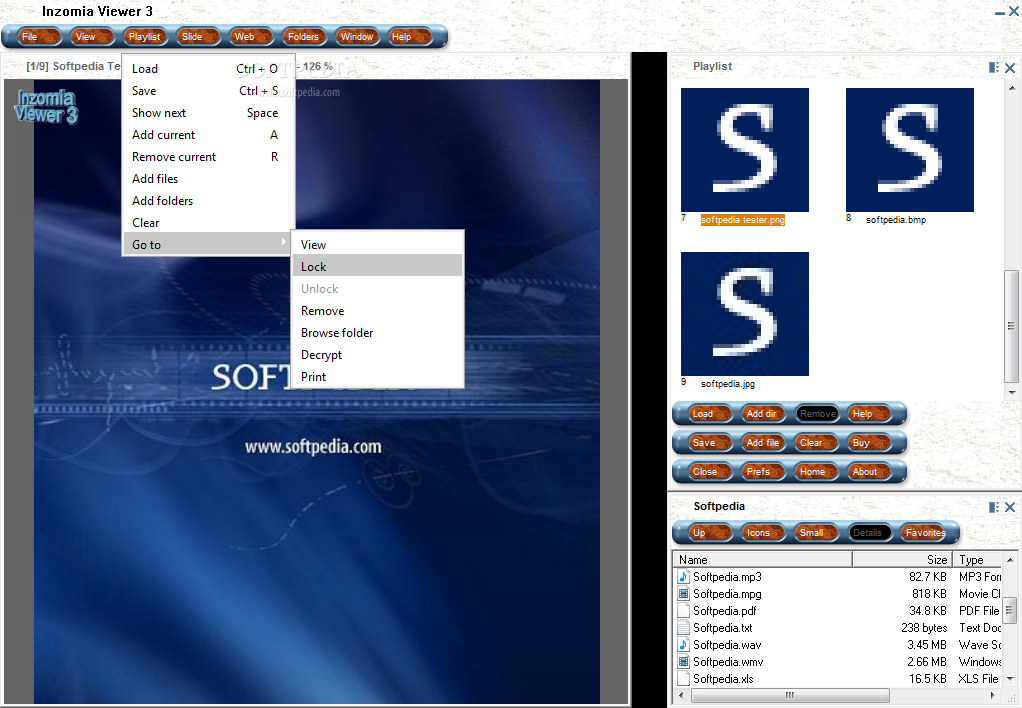
Task: Select Remove in the submenu
Action: click(x=377, y=311)
